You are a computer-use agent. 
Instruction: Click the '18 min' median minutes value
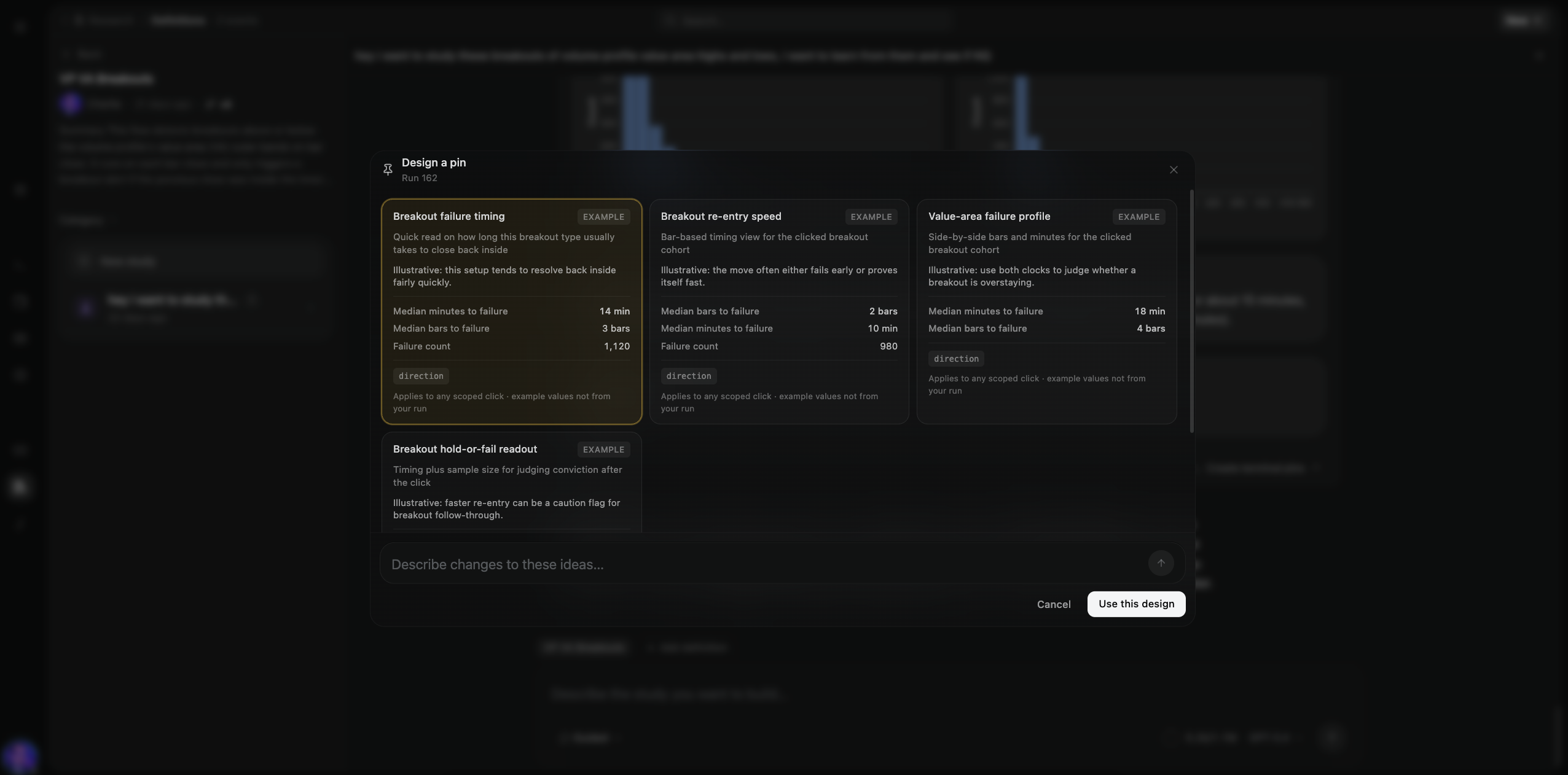coord(1150,311)
